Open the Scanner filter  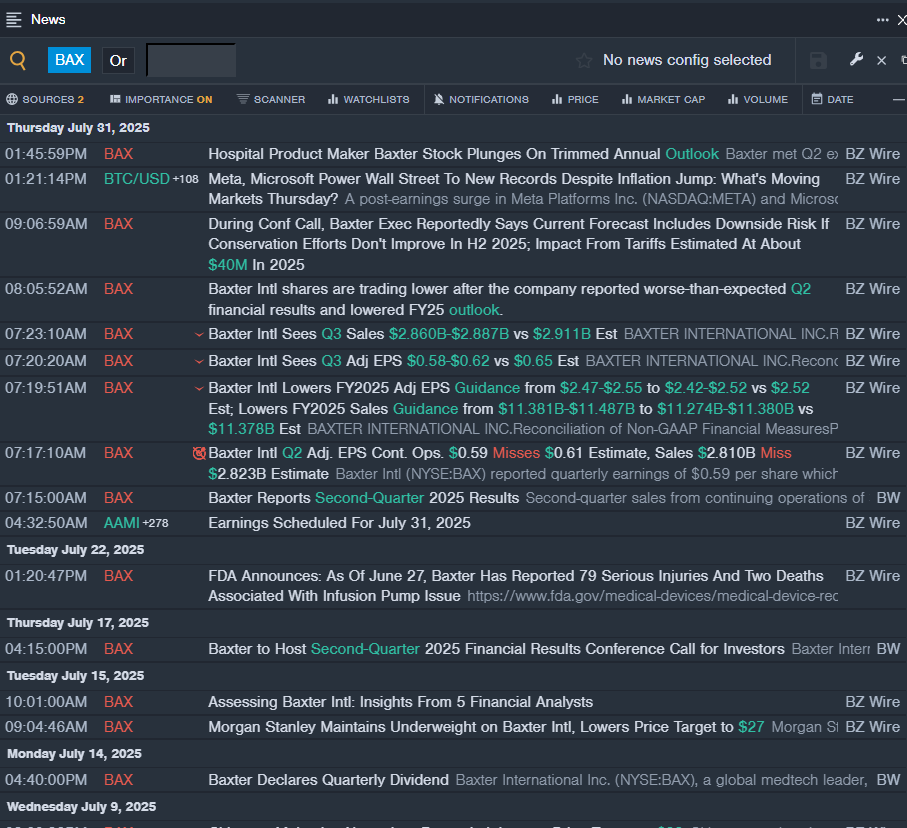[271, 100]
